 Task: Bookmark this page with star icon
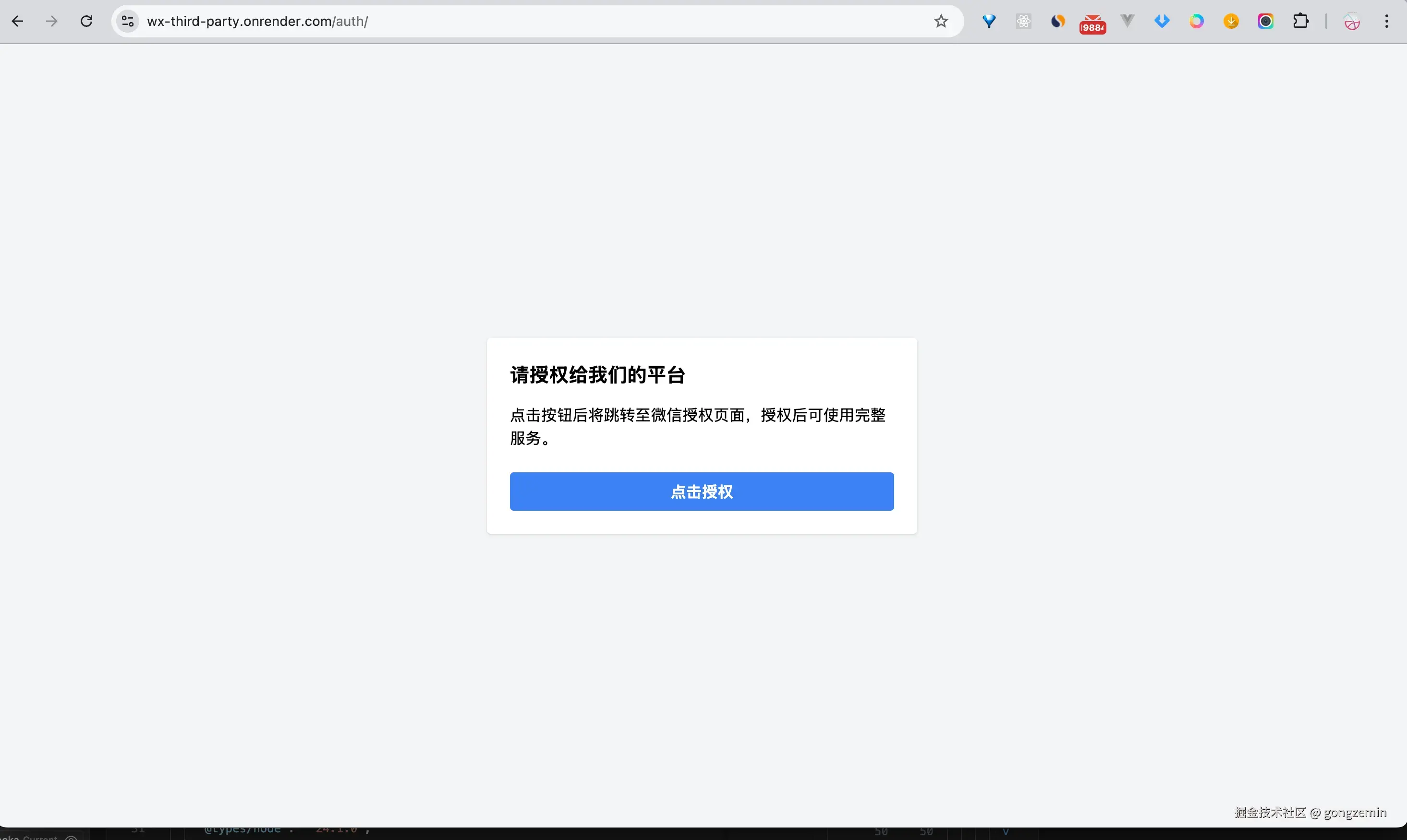pos(940,22)
